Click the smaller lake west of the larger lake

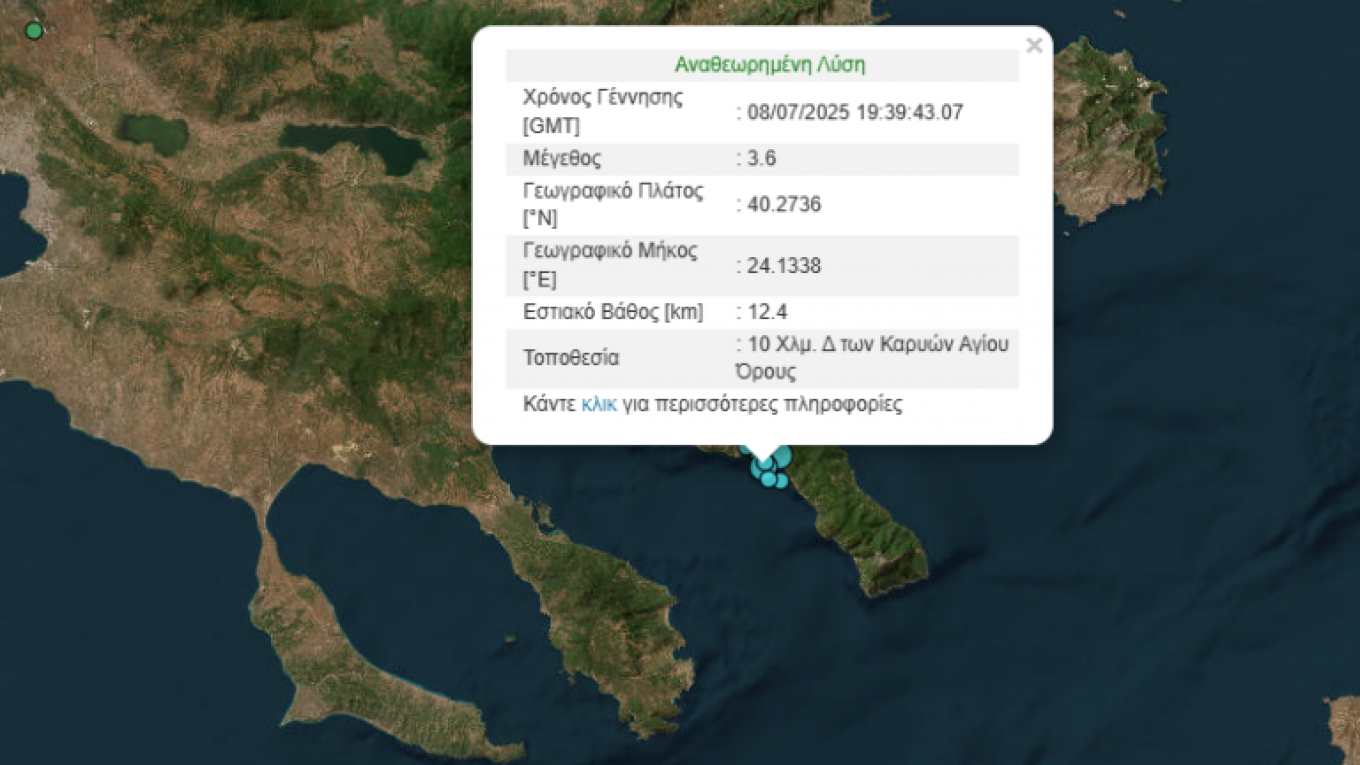pyautogui.click(x=155, y=132)
